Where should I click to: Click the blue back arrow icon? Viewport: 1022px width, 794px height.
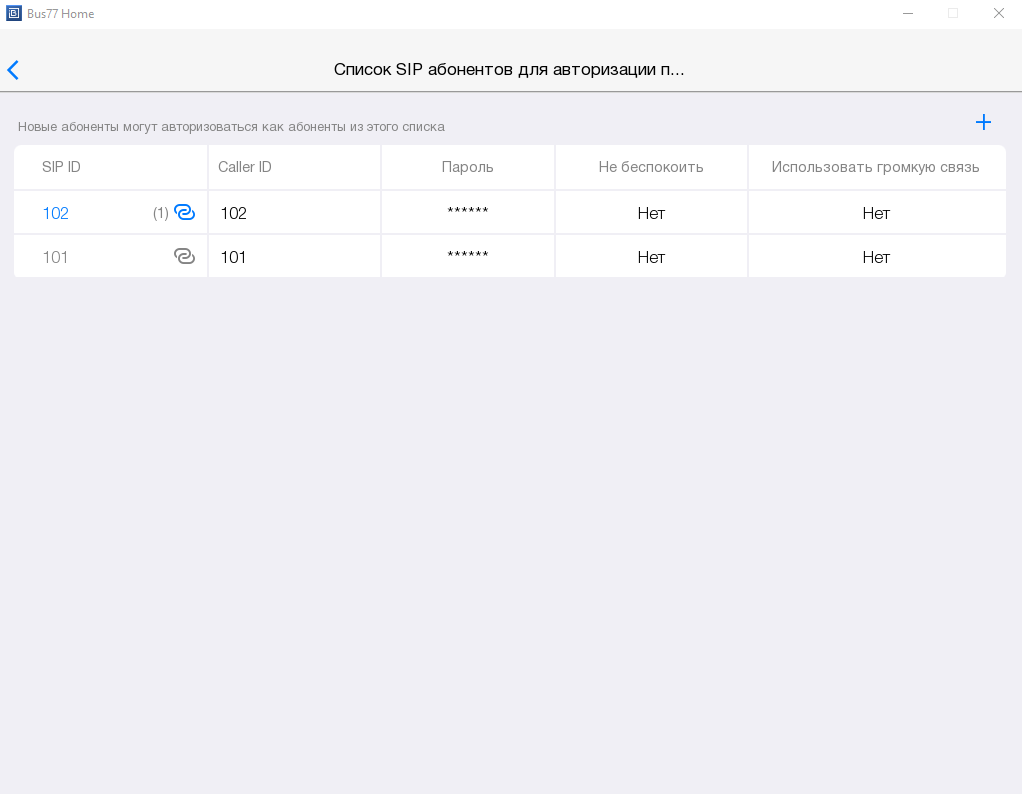point(13,70)
